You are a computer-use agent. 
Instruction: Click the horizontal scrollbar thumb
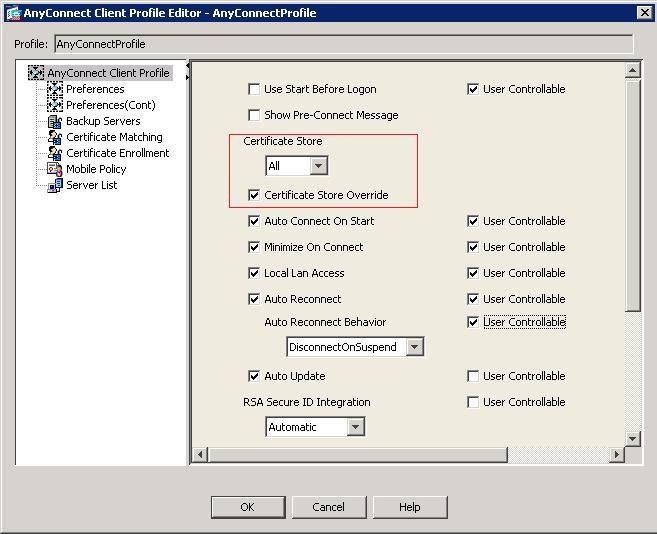pos(358,454)
